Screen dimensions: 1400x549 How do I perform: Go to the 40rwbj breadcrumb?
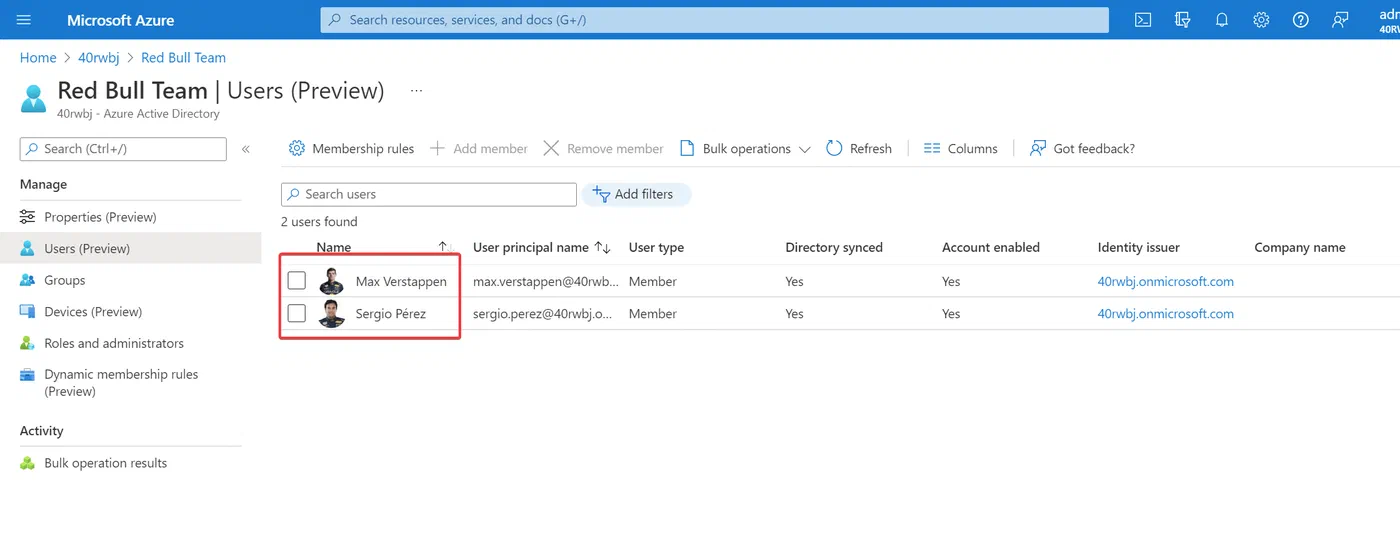[x=99, y=58]
